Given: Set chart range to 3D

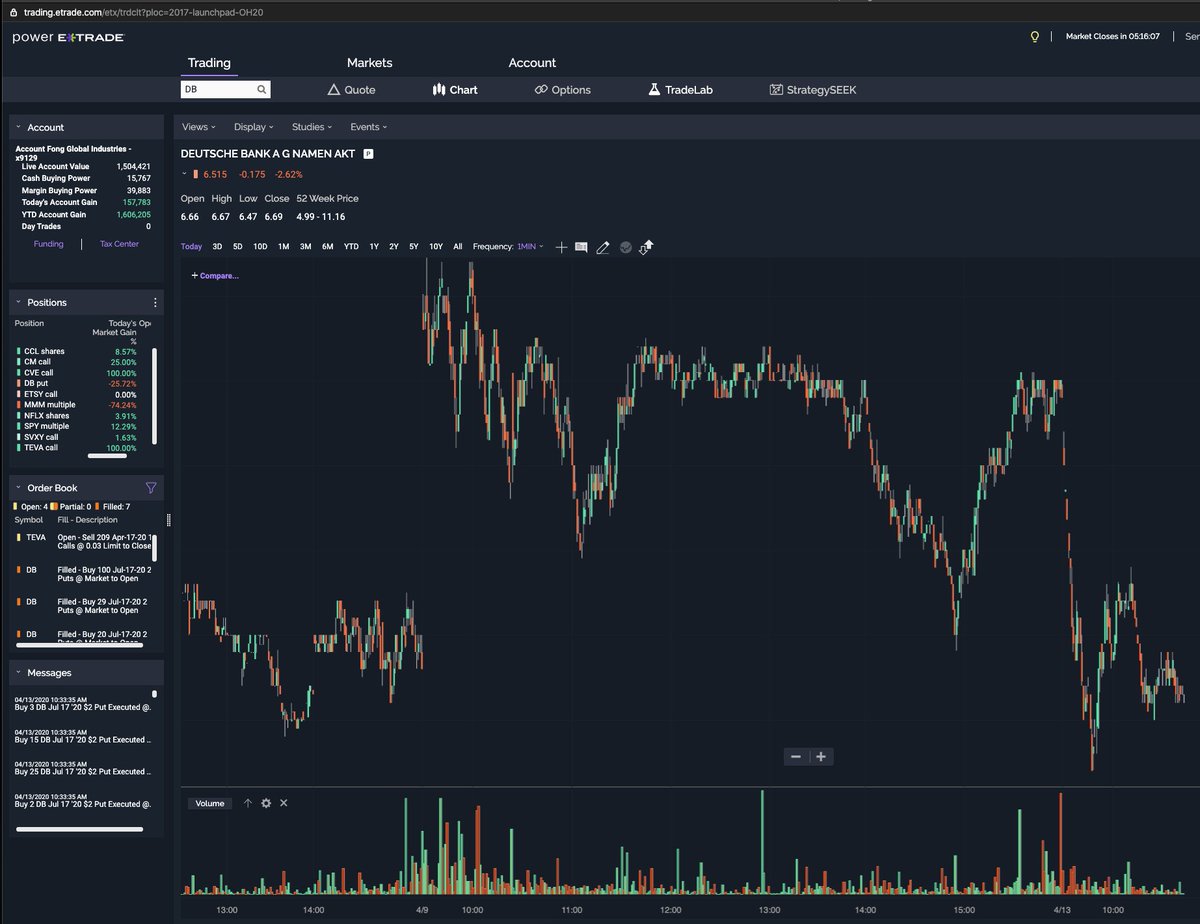Looking at the screenshot, I should pyautogui.click(x=217, y=246).
